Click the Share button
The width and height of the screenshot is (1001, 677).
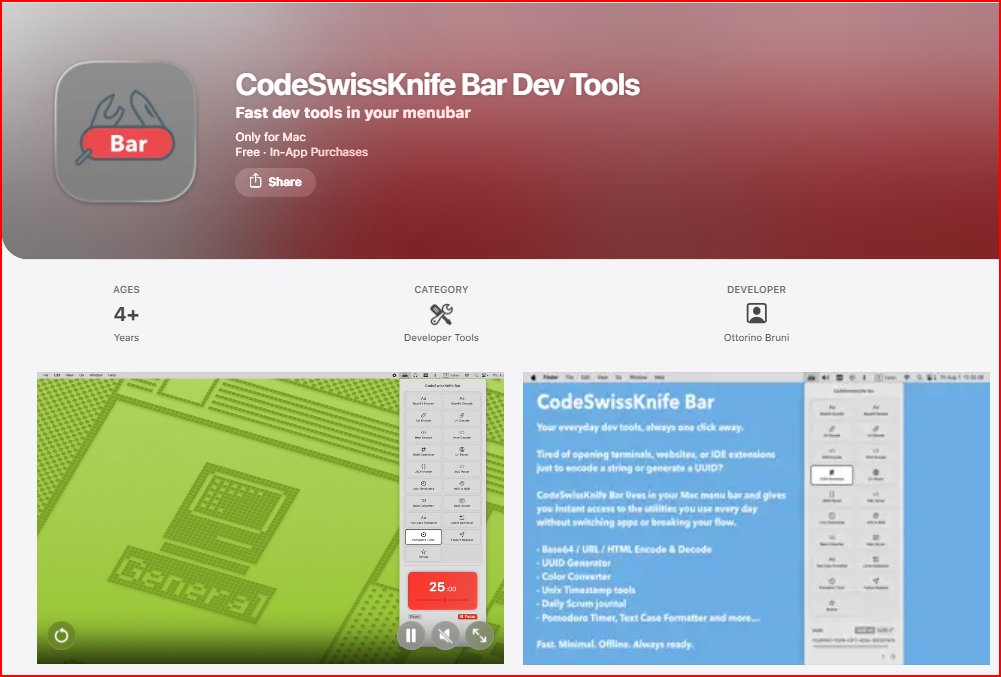(x=275, y=182)
